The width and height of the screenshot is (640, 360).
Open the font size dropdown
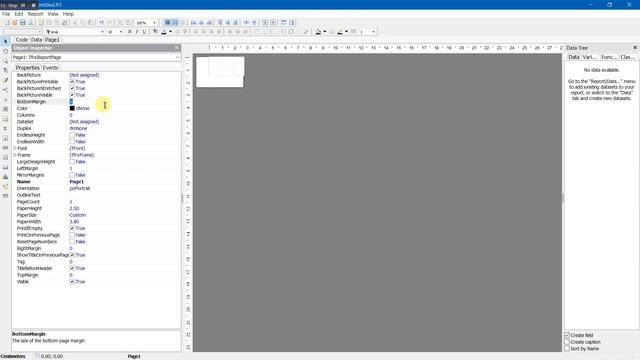(x=121, y=31)
